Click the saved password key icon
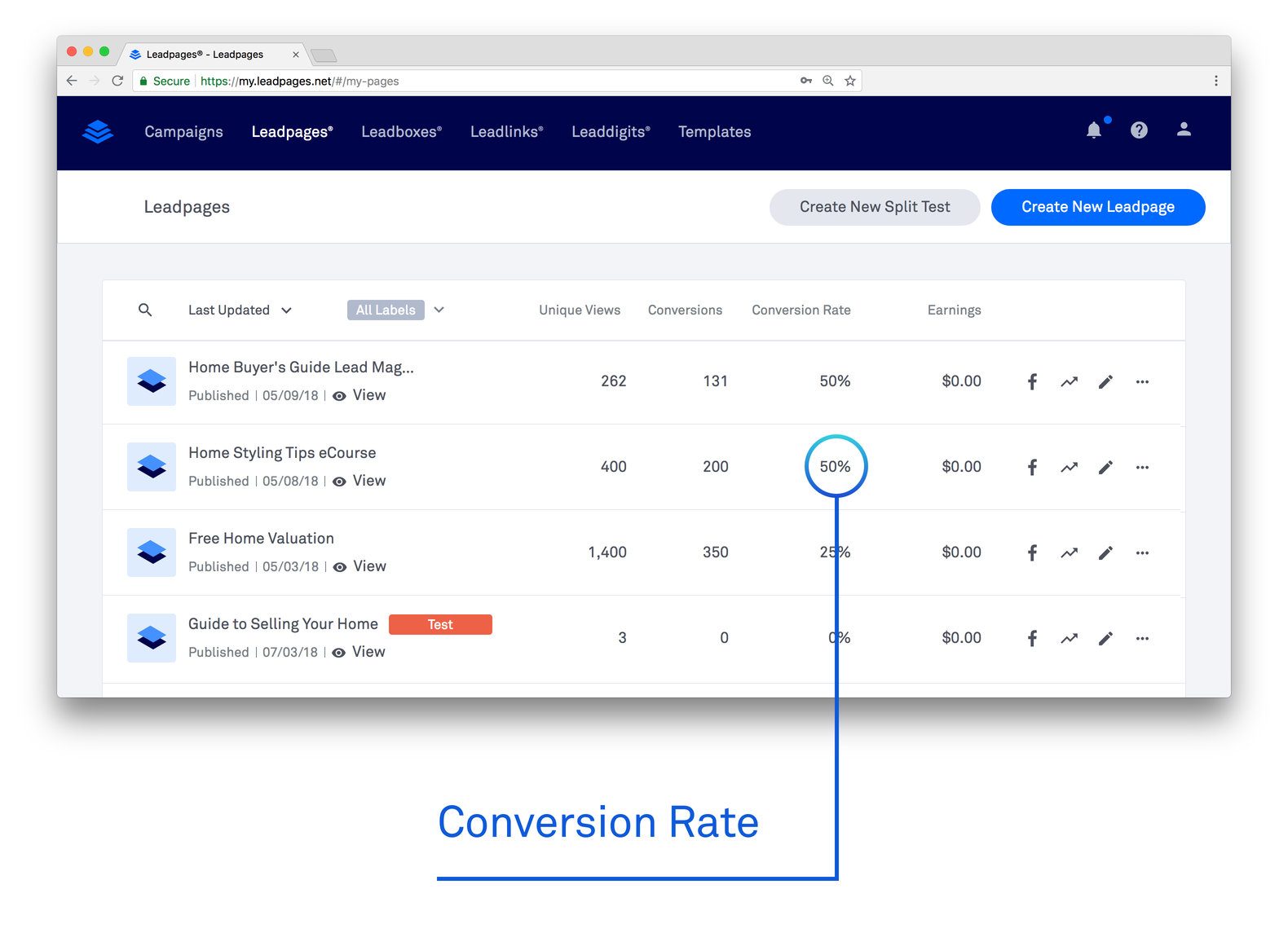 [x=806, y=81]
